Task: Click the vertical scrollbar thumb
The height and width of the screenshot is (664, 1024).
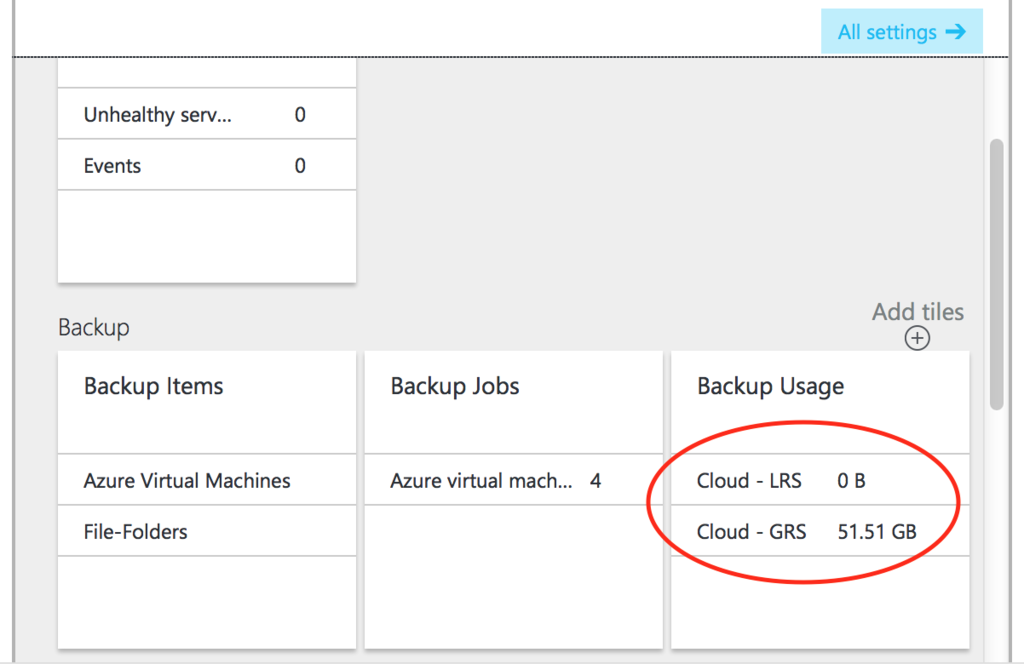Action: (x=996, y=274)
